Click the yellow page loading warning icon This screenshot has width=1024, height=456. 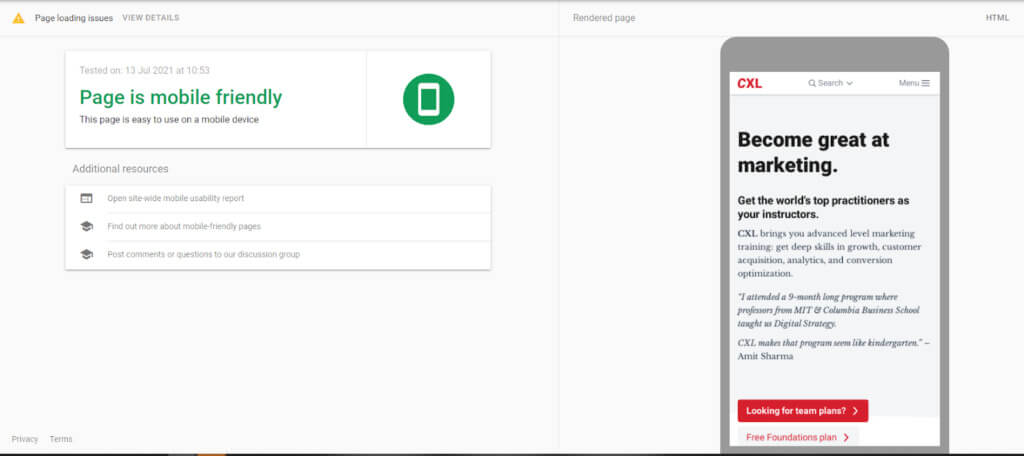click(18, 18)
